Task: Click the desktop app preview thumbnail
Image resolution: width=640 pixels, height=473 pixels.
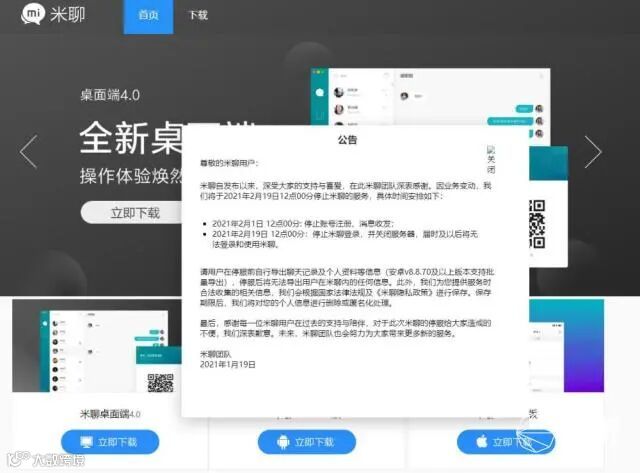Action: [97, 346]
